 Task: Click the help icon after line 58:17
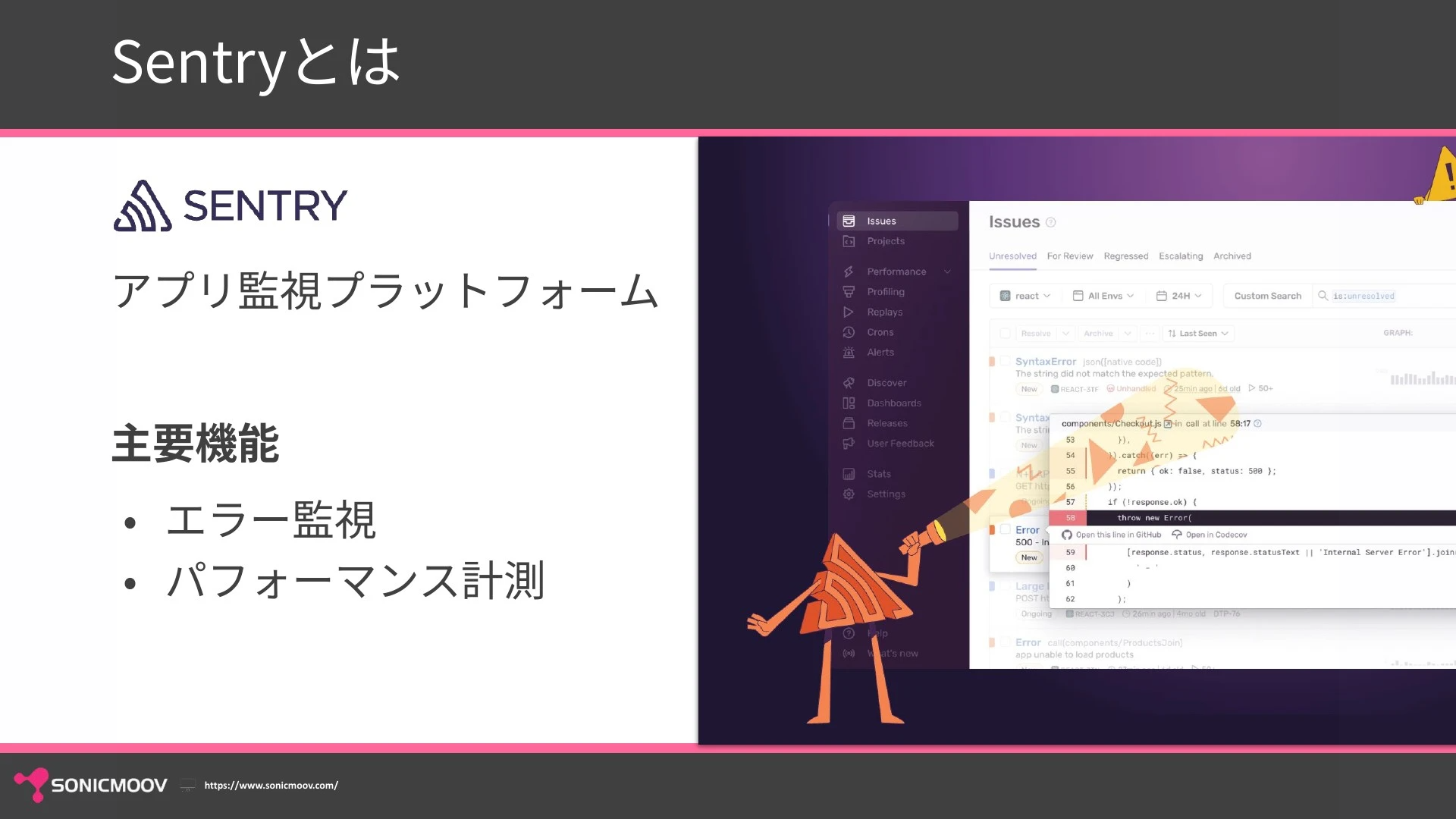1257,424
